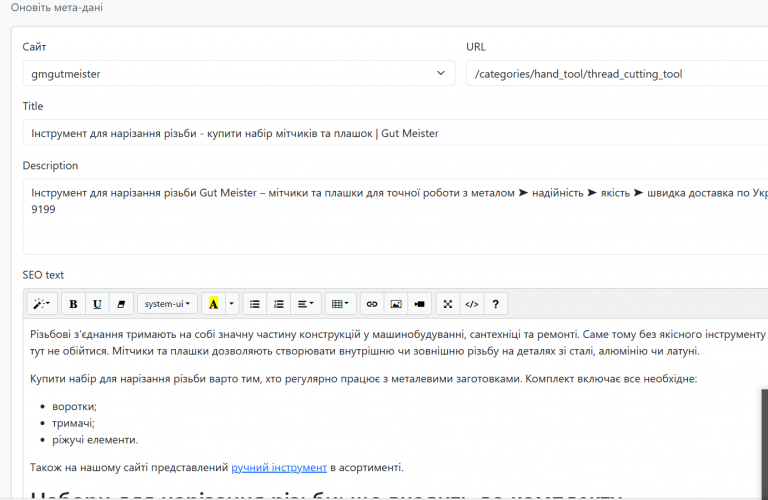
Task: Click paragraph starting 'Різьбові з'єднання тримають'
Action: [x=397, y=343]
